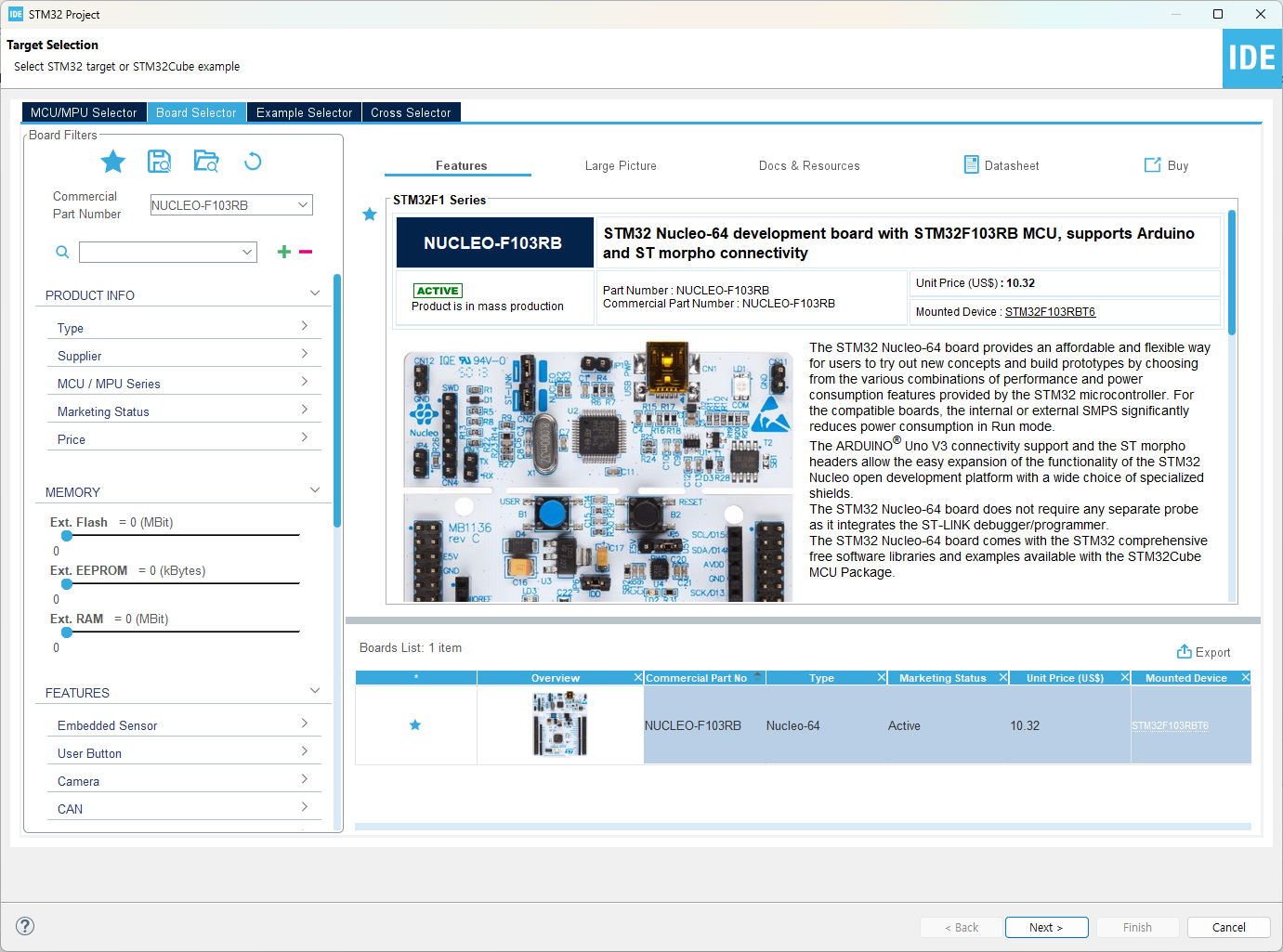The width and height of the screenshot is (1283, 952).
Task: Select Active marketing status cell
Action: tap(948, 725)
